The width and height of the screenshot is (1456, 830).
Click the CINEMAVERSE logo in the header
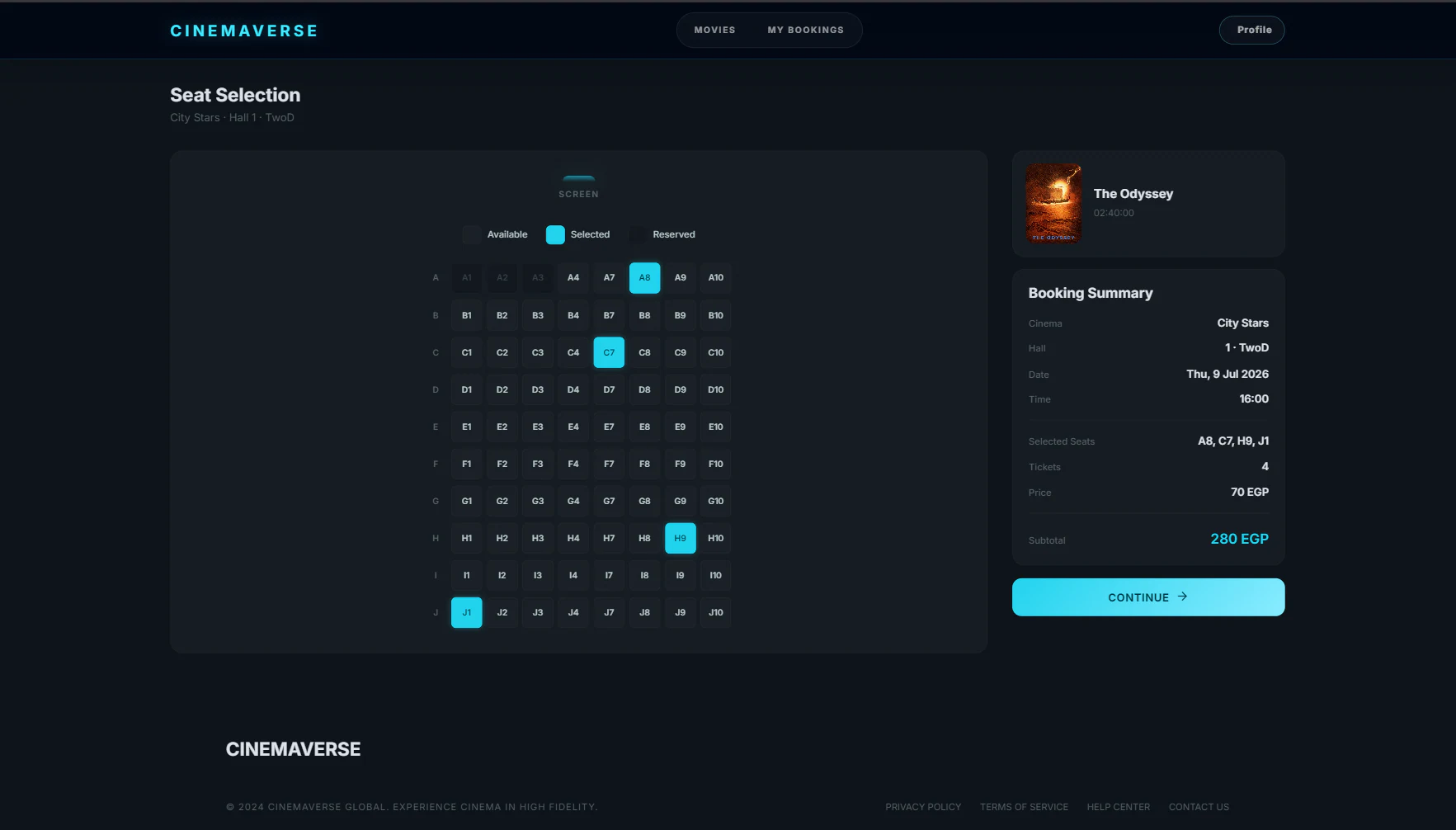pyautogui.click(x=243, y=31)
